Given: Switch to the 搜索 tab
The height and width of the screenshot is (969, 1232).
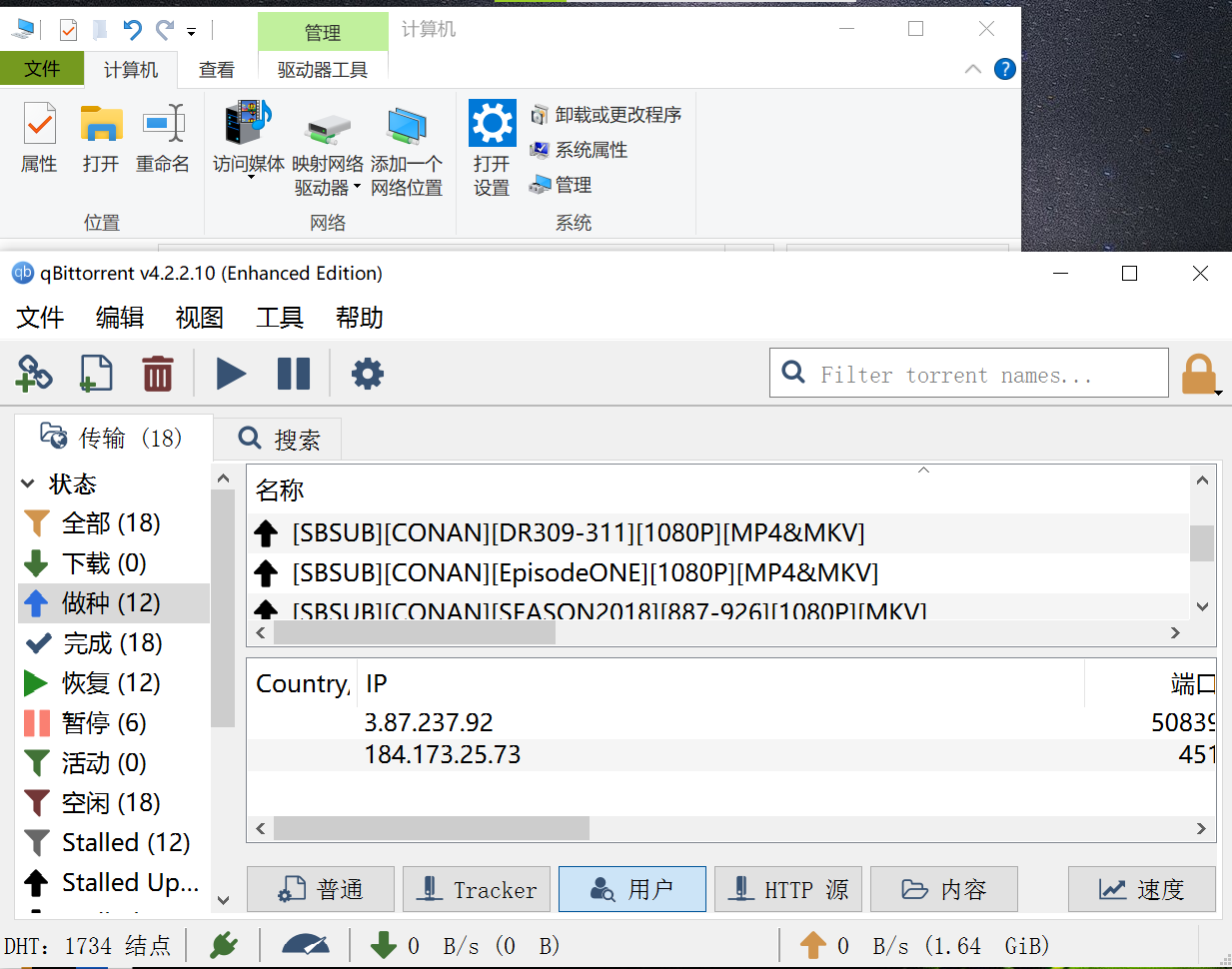Looking at the screenshot, I should coord(279,440).
